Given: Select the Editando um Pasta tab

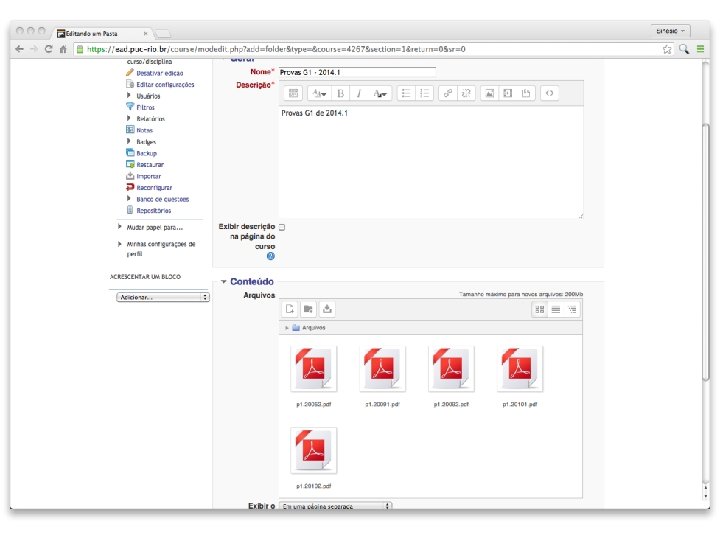Looking at the screenshot, I should tap(101, 34).
